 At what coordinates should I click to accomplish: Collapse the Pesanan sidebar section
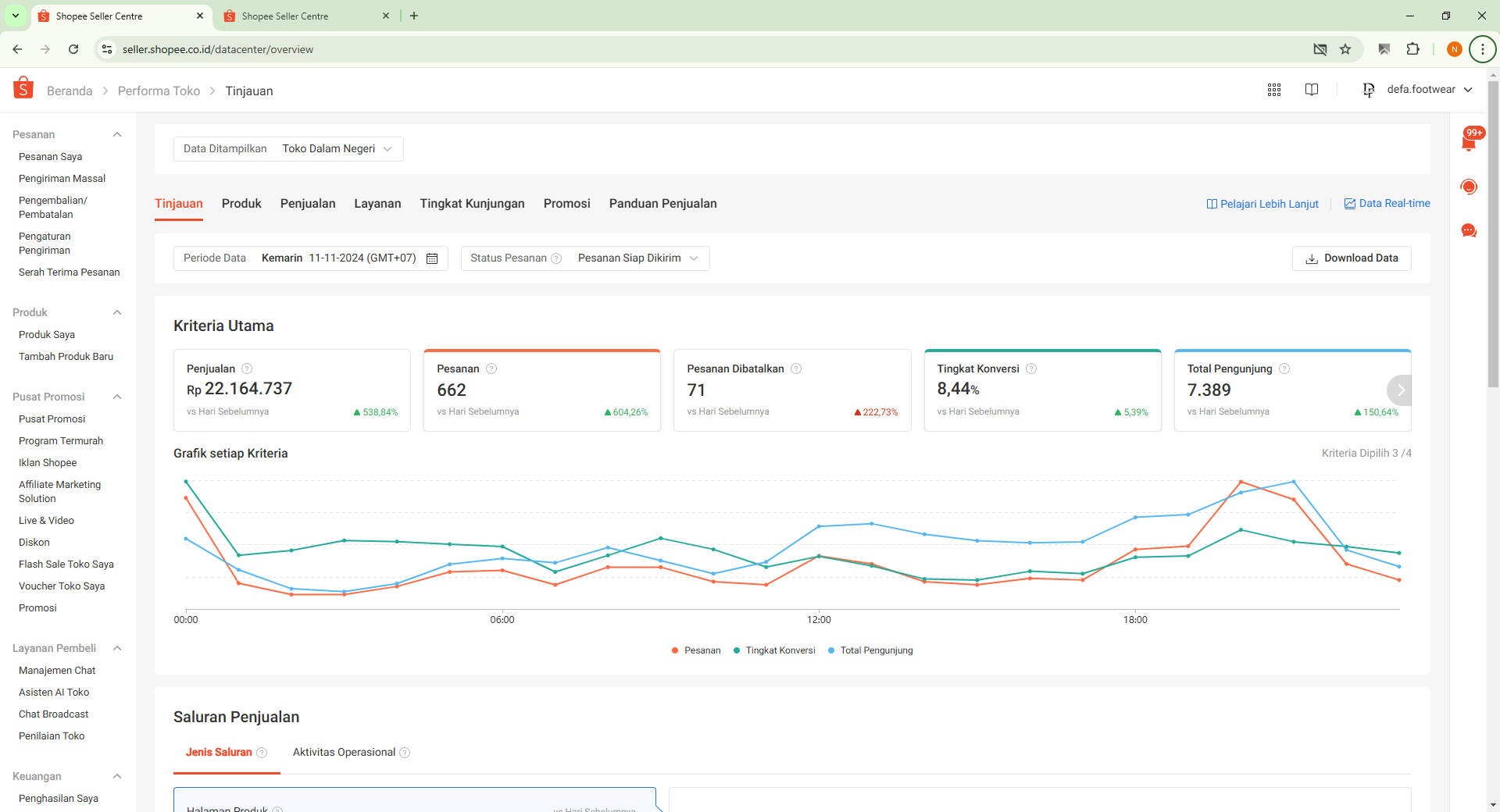pyautogui.click(x=117, y=134)
